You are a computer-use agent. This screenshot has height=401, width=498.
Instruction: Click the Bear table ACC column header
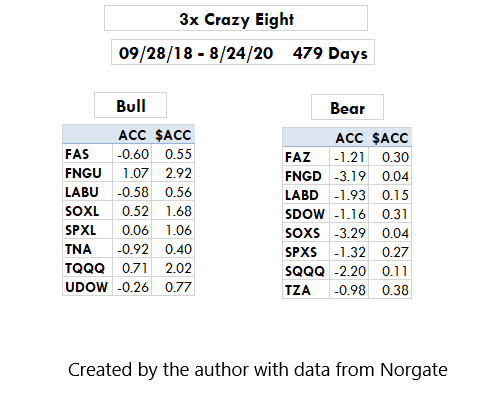tap(349, 137)
